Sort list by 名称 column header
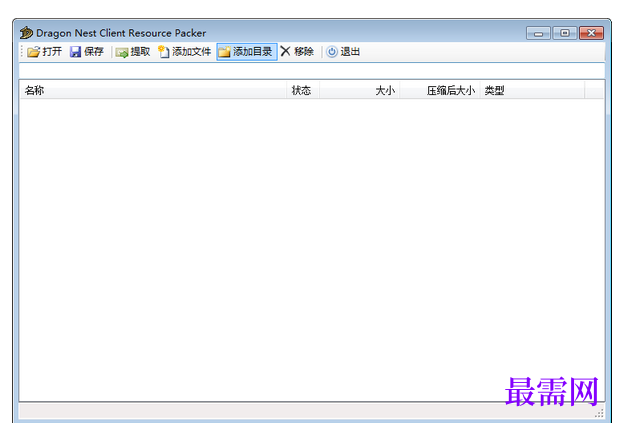617x423 pixels. (x=153, y=91)
